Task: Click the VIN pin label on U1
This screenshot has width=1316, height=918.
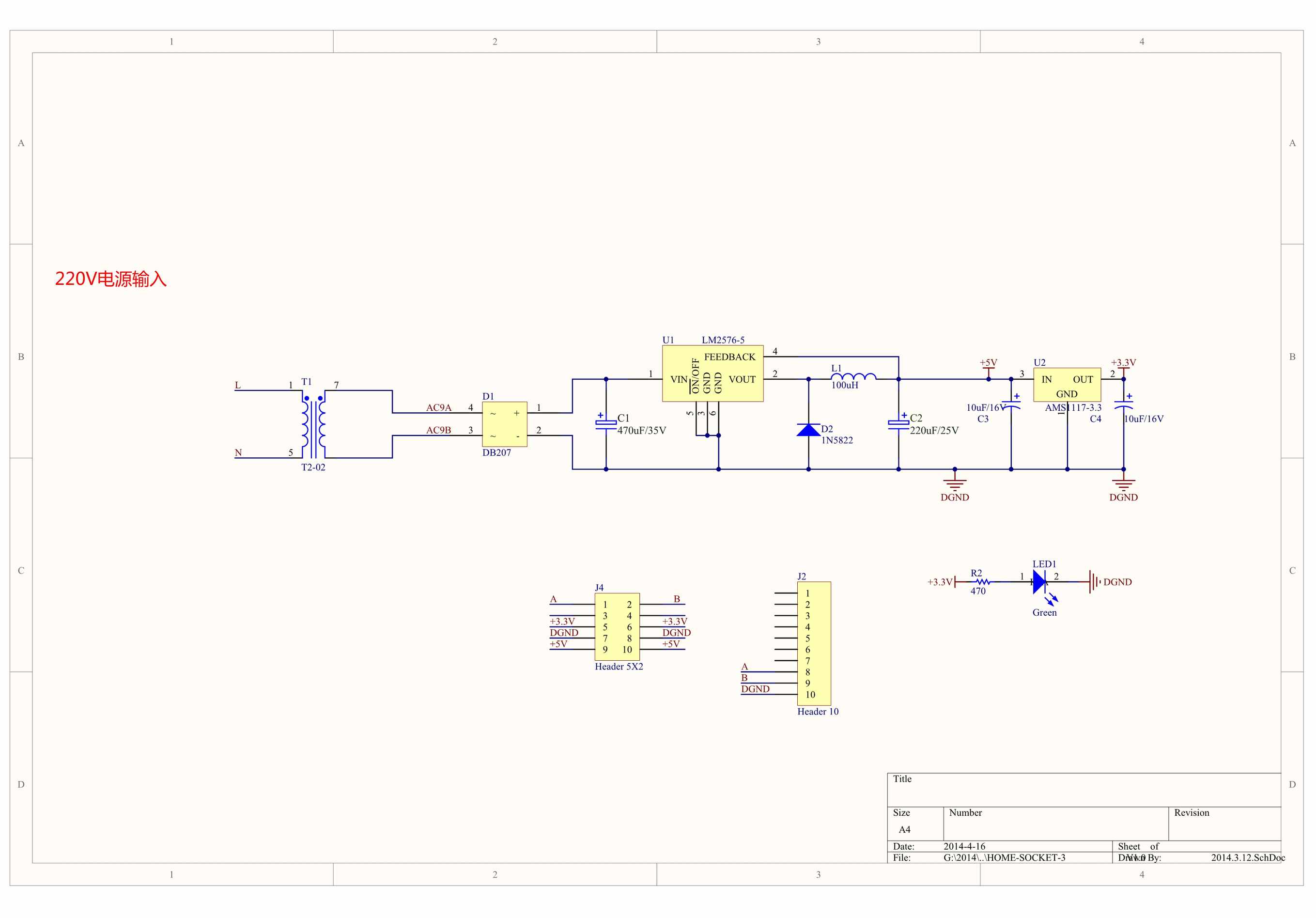Action: 679,380
